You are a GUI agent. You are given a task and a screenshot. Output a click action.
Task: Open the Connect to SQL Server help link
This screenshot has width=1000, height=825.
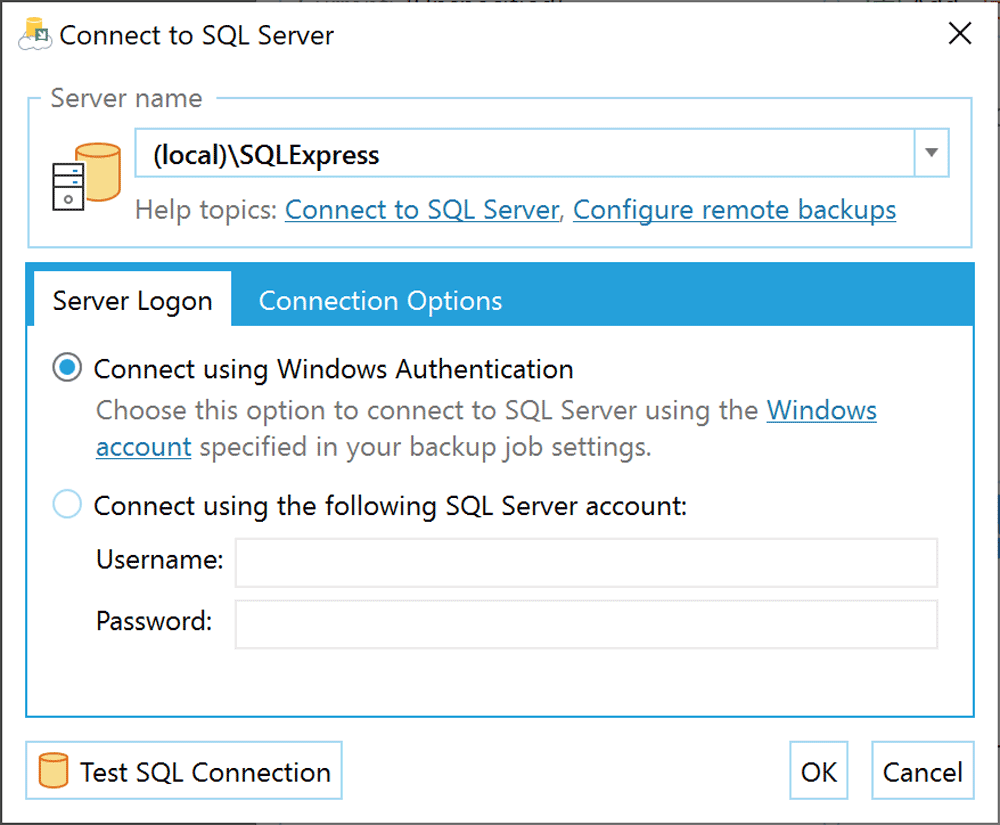pos(422,210)
